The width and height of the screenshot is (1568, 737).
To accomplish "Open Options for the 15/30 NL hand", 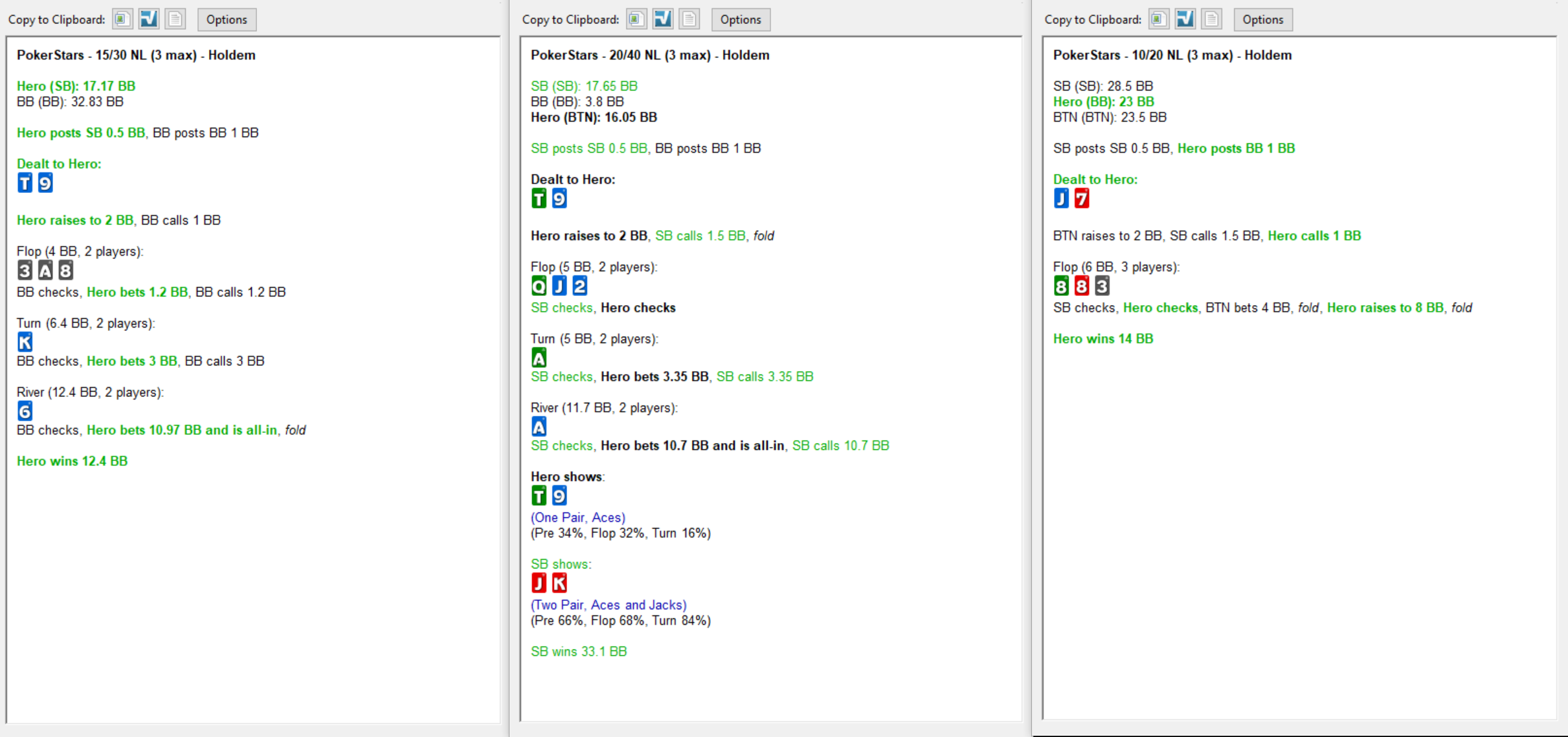I will pyautogui.click(x=227, y=19).
